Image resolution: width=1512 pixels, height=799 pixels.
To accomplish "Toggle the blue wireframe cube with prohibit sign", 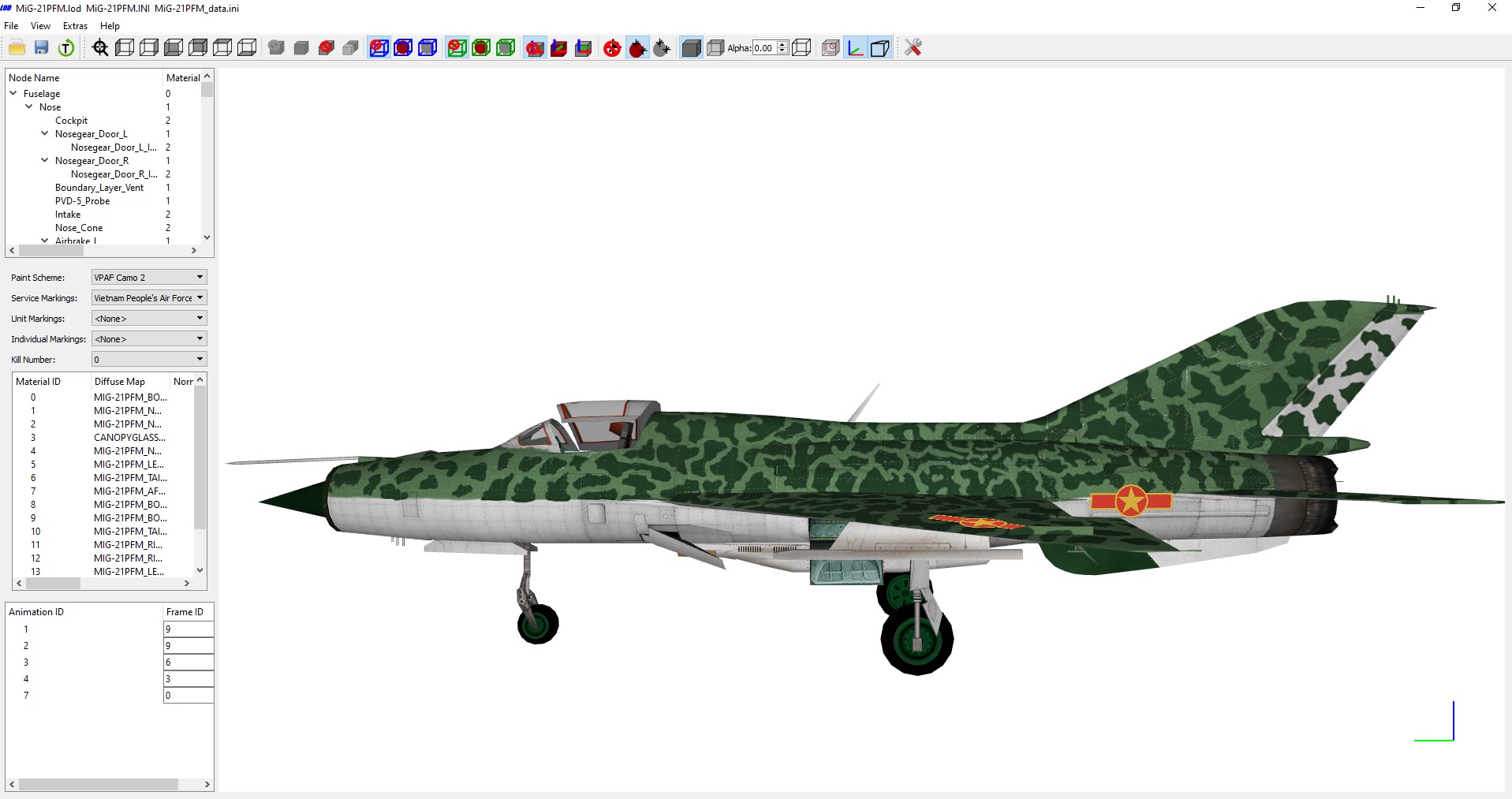I will (x=379, y=48).
